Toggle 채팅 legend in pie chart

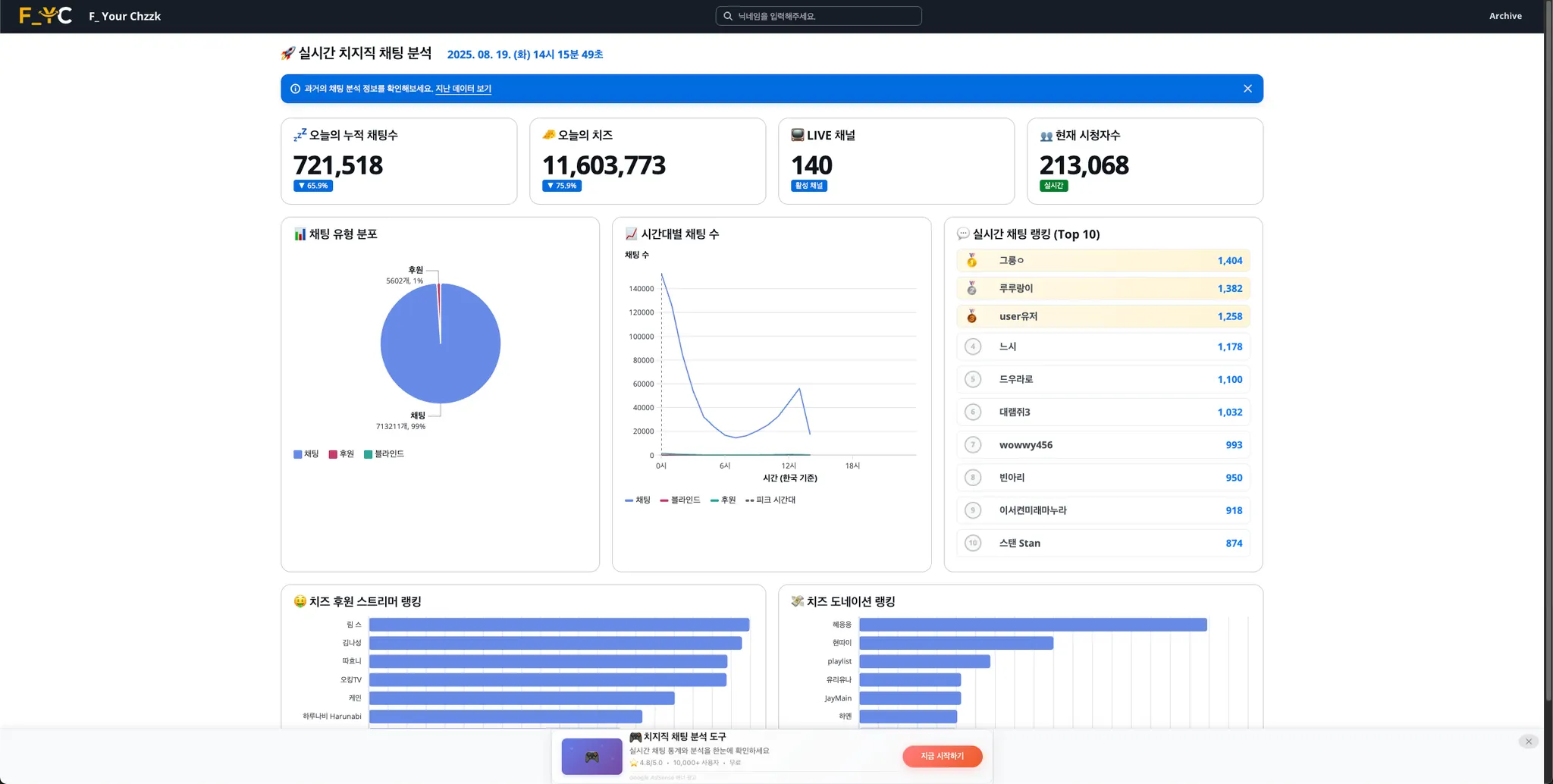point(306,454)
